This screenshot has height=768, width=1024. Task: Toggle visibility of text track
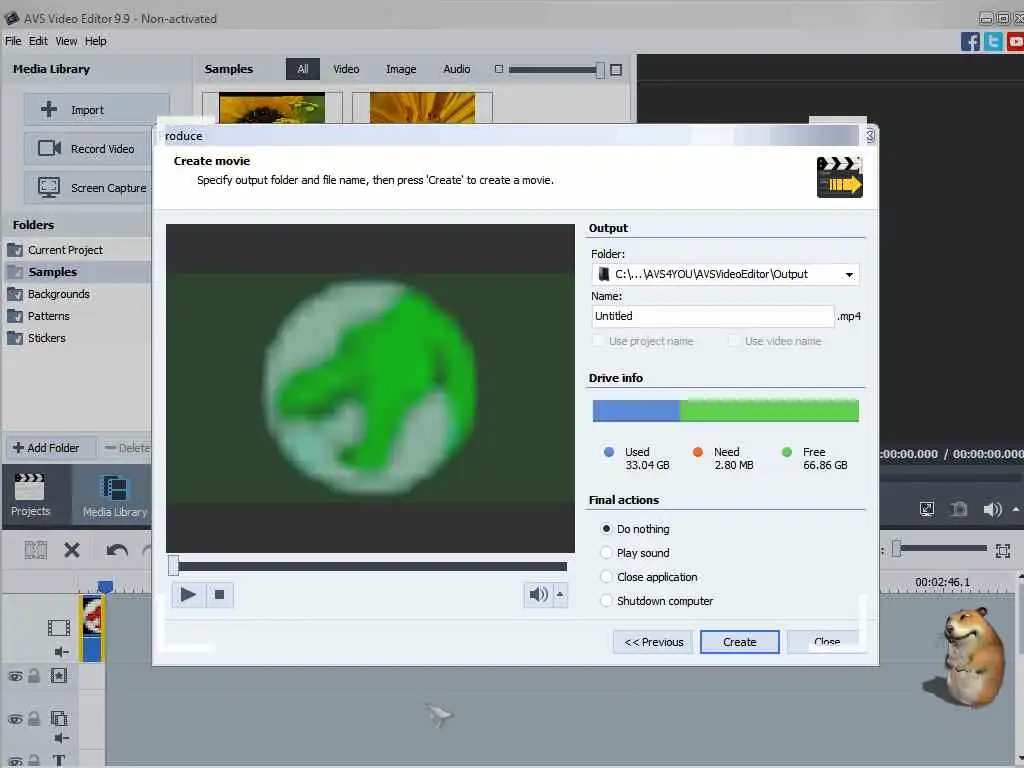(15, 761)
